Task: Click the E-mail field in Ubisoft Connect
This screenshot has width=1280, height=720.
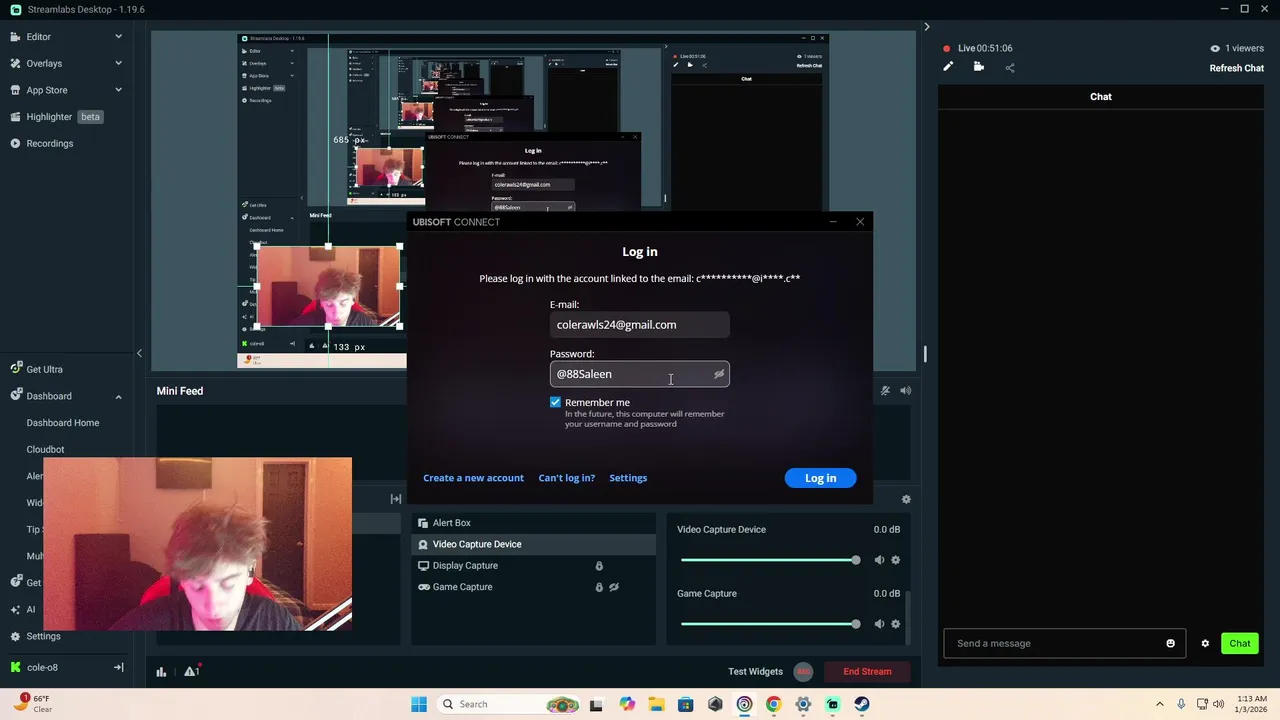Action: pos(639,325)
